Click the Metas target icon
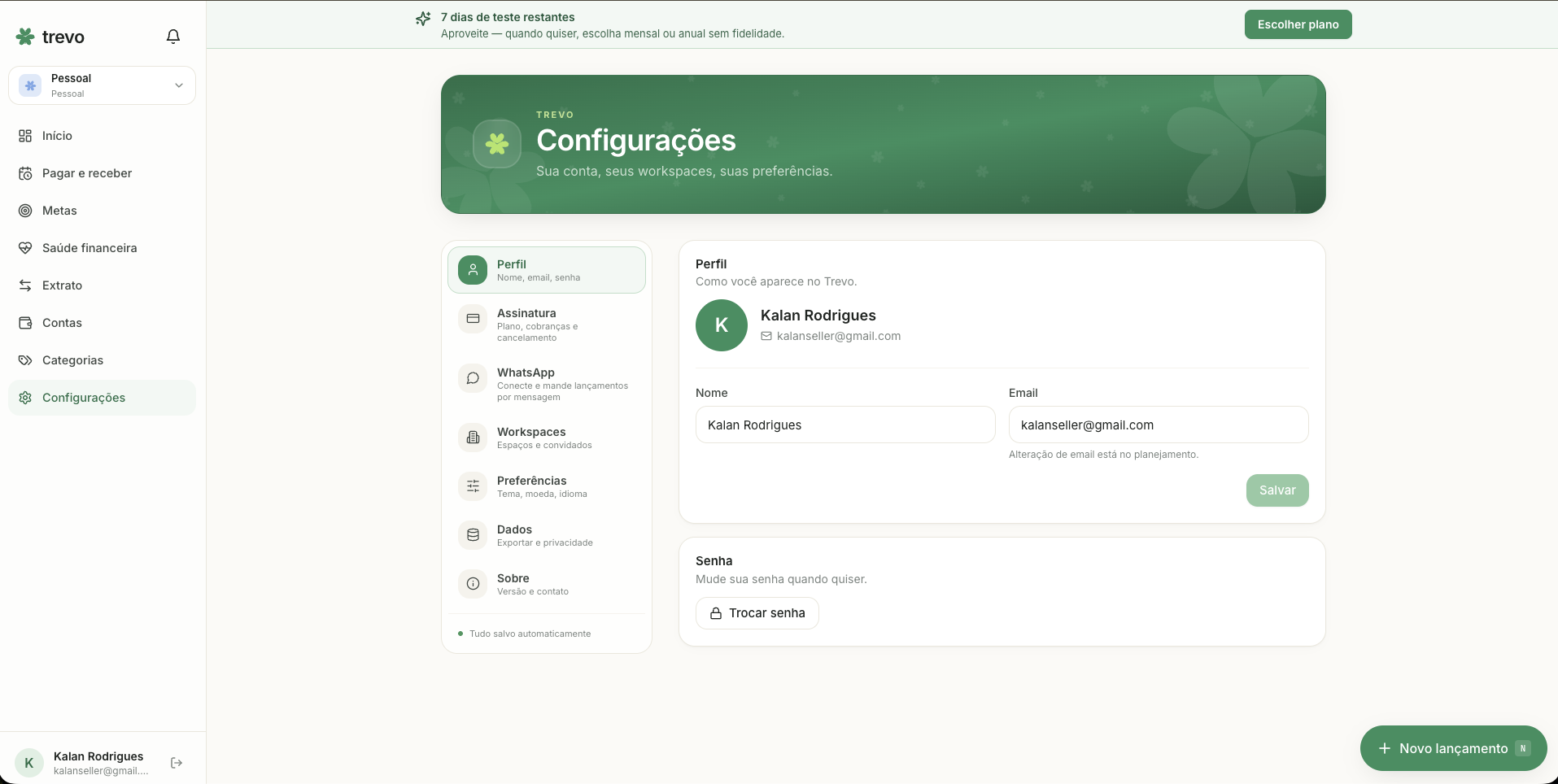This screenshot has width=1558, height=784. (x=25, y=211)
